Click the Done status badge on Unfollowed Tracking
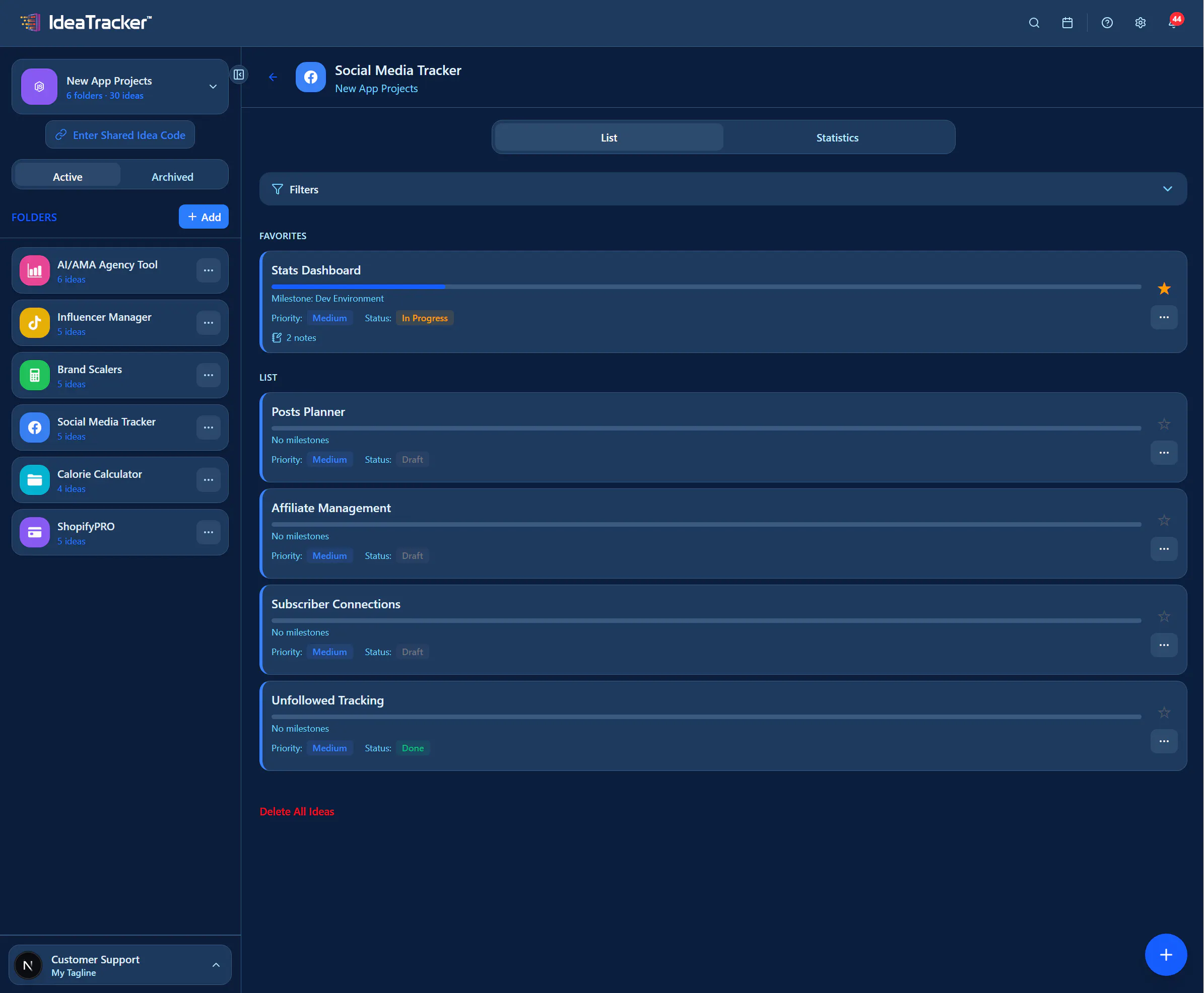Image resolution: width=1204 pixels, height=993 pixels. [x=413, y=748]
